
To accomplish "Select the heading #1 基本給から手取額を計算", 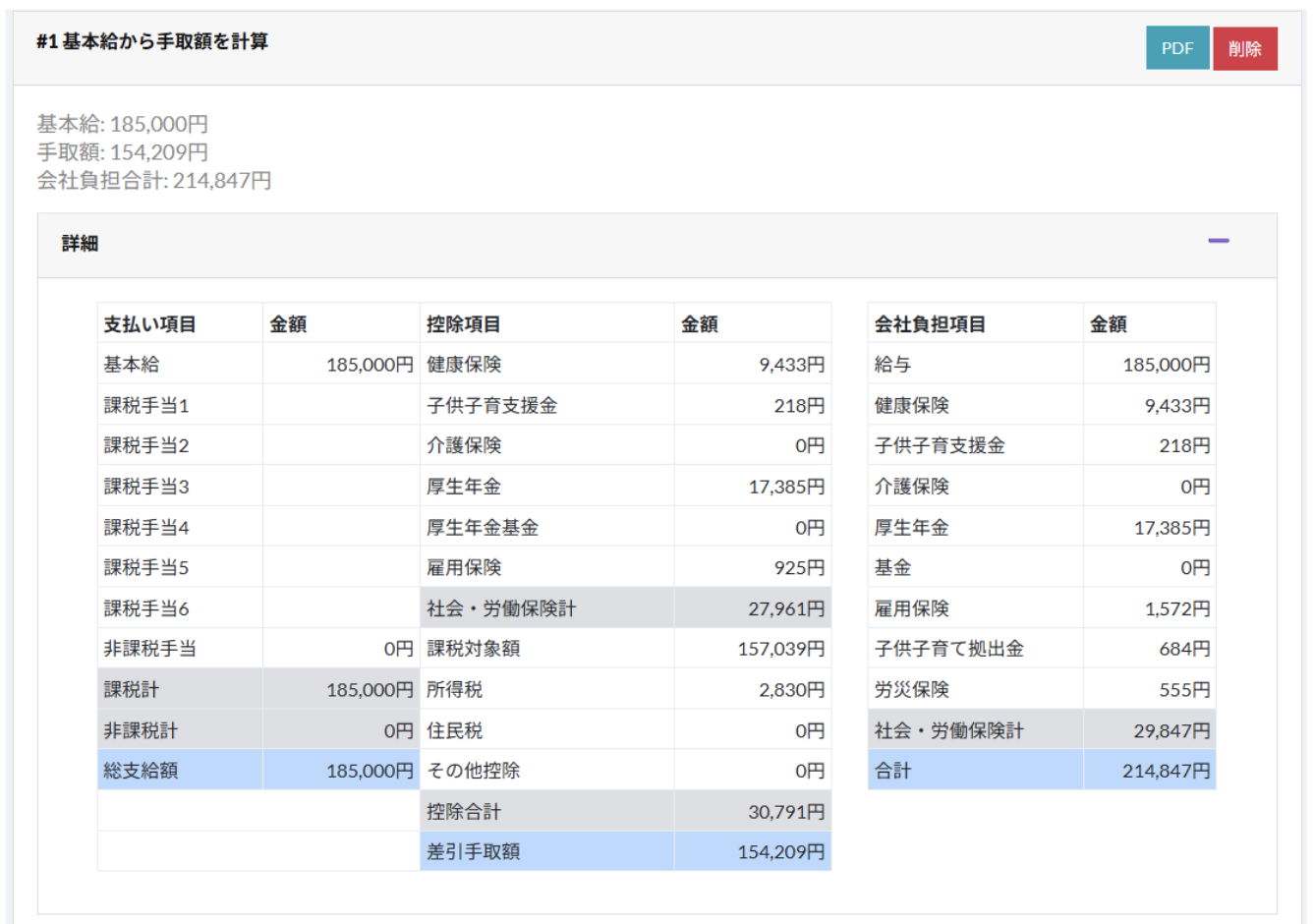I will pos(152,41).
